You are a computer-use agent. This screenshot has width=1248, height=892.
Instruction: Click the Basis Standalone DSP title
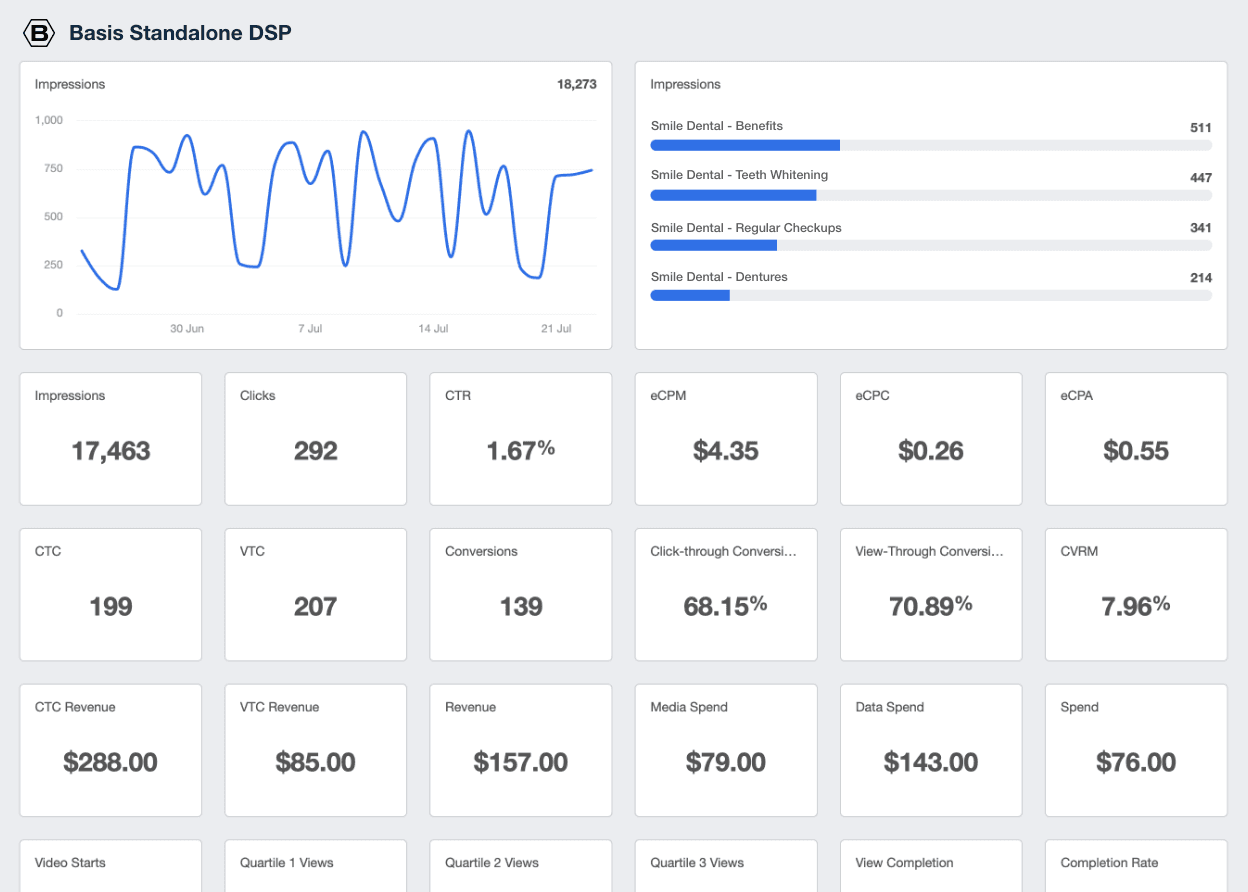pos(180,32)
